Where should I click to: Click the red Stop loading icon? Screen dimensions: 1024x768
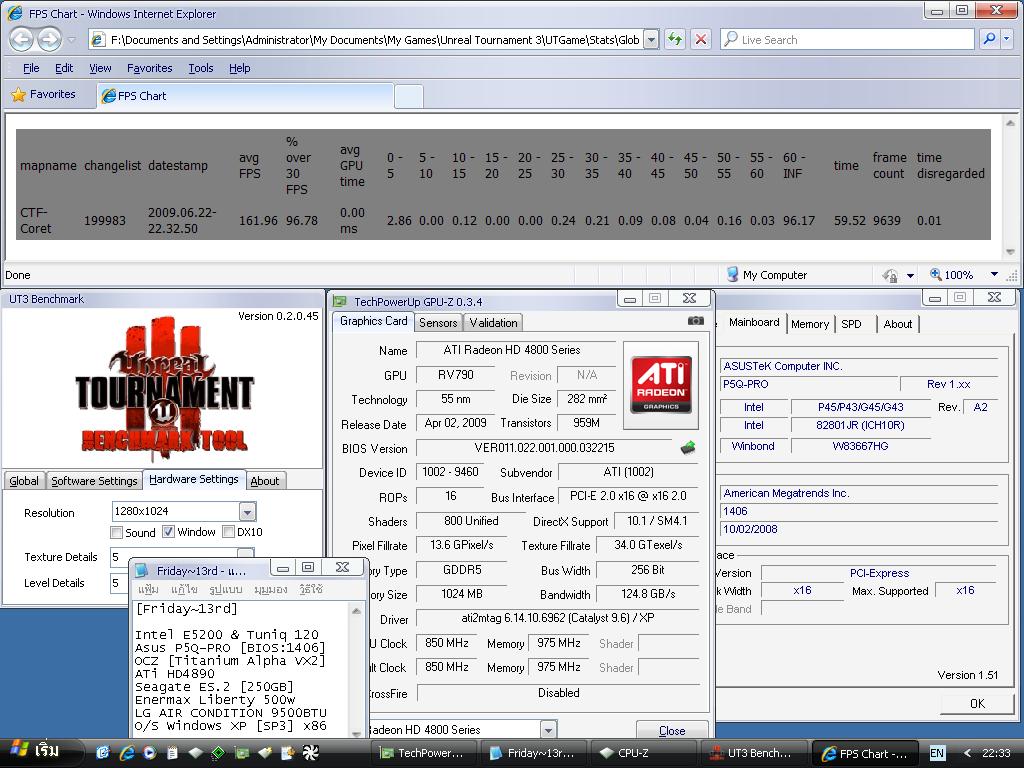click(x=701, y=39)
